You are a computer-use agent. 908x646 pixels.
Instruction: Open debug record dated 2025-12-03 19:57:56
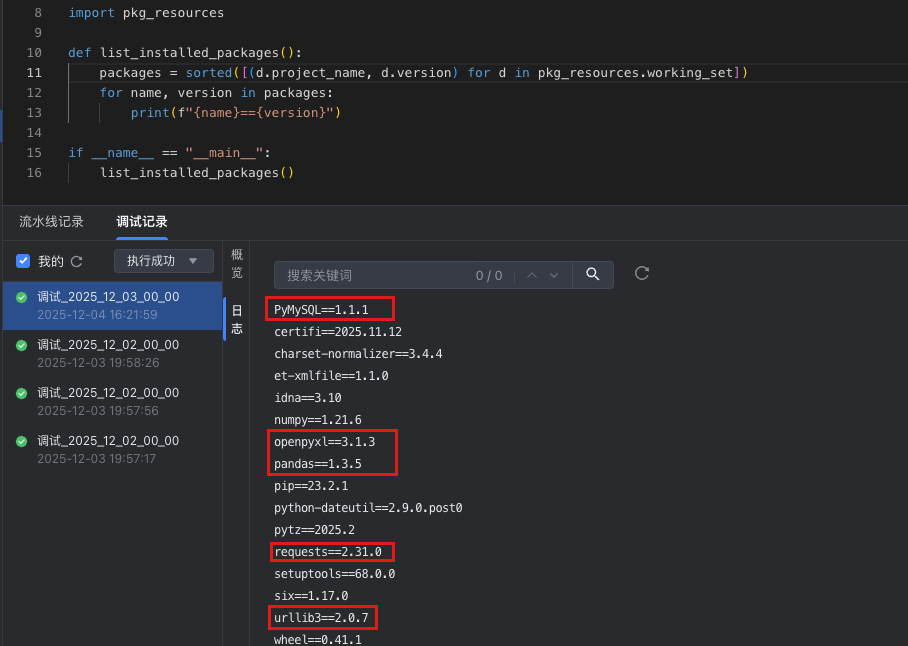pos(108,402)
